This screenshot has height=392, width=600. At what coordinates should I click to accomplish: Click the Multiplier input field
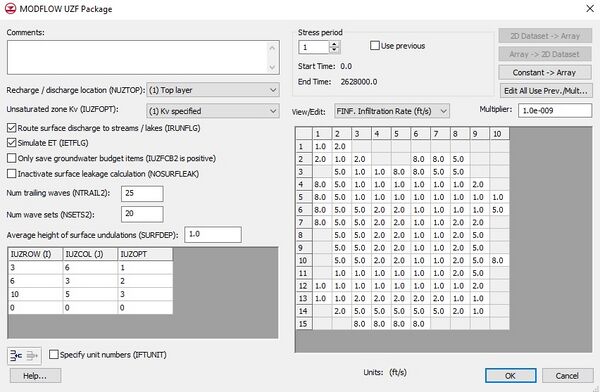click(x=555, y=110)
